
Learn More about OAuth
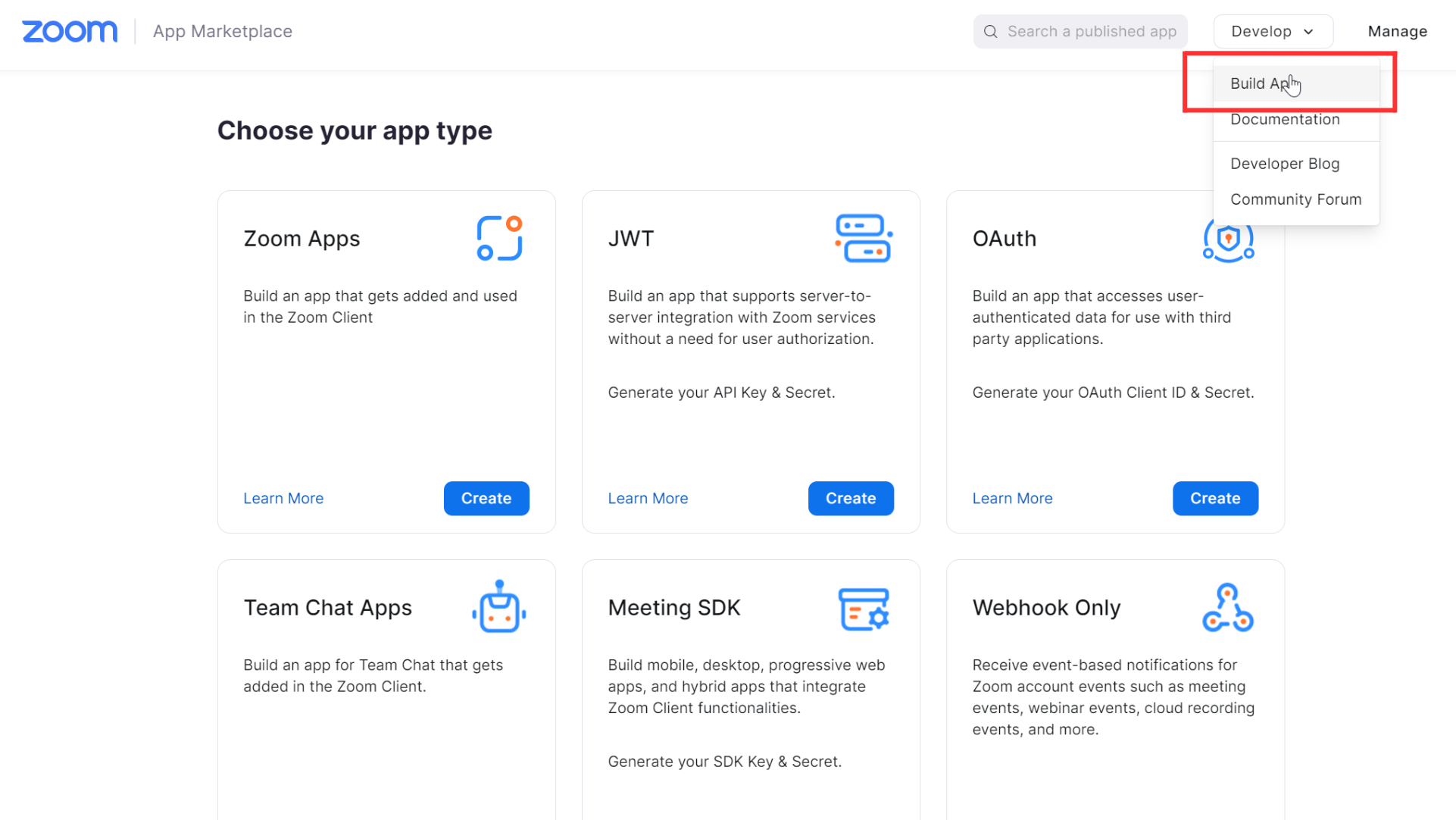tap(1012, 499)
